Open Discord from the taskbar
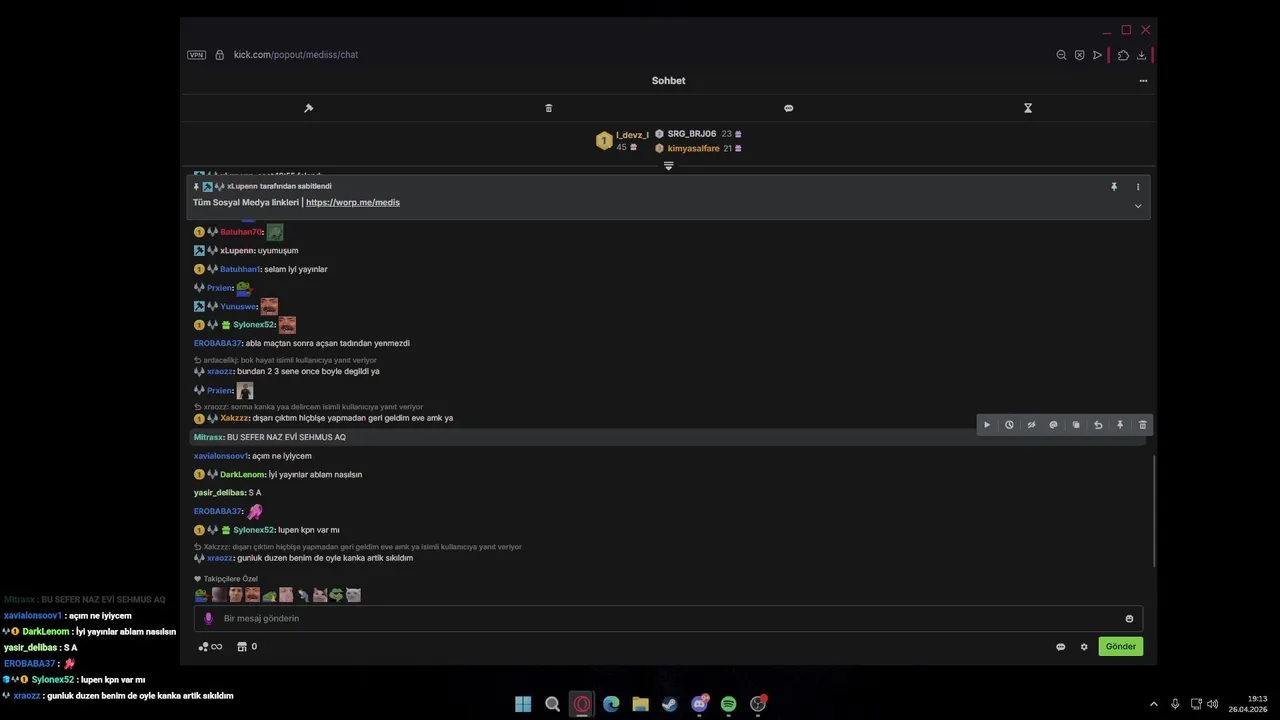The height and width of the screenshot is (720, 1280). point(699,704)
